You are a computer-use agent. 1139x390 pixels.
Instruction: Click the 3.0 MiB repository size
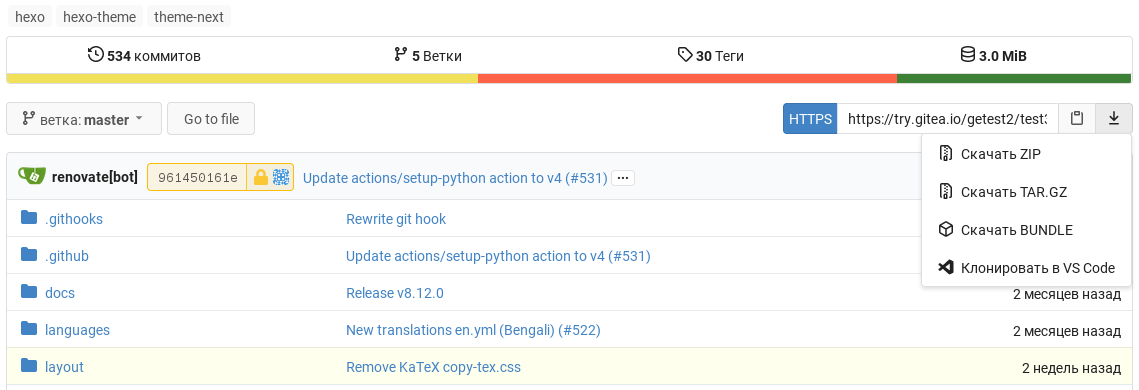pos(1002,56)
